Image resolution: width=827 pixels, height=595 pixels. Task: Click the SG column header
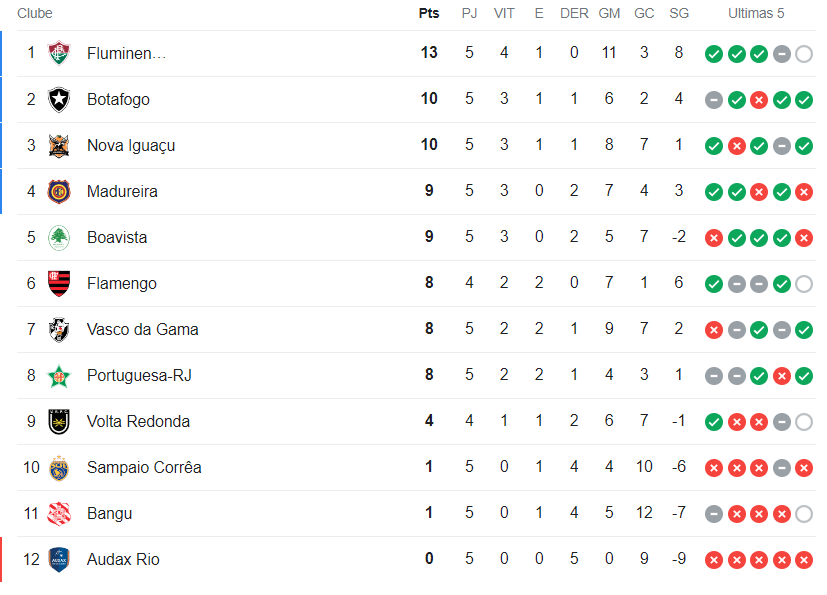[x=679, y=13]
